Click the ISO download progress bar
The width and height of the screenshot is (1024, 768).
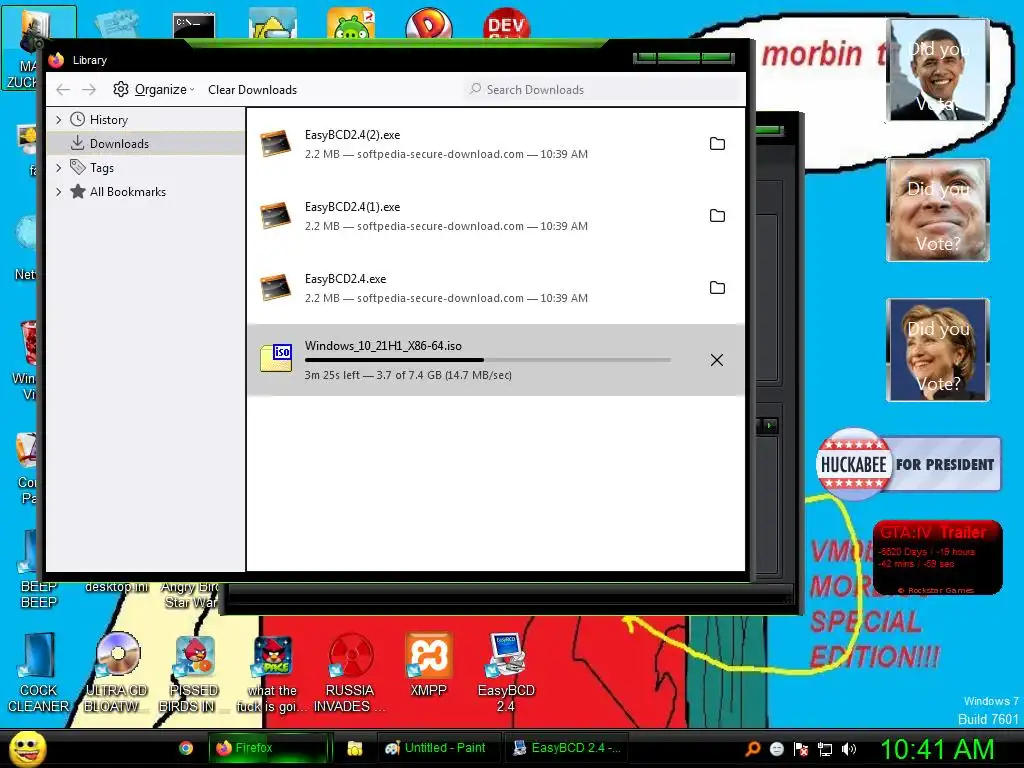(x=487, y=360)
